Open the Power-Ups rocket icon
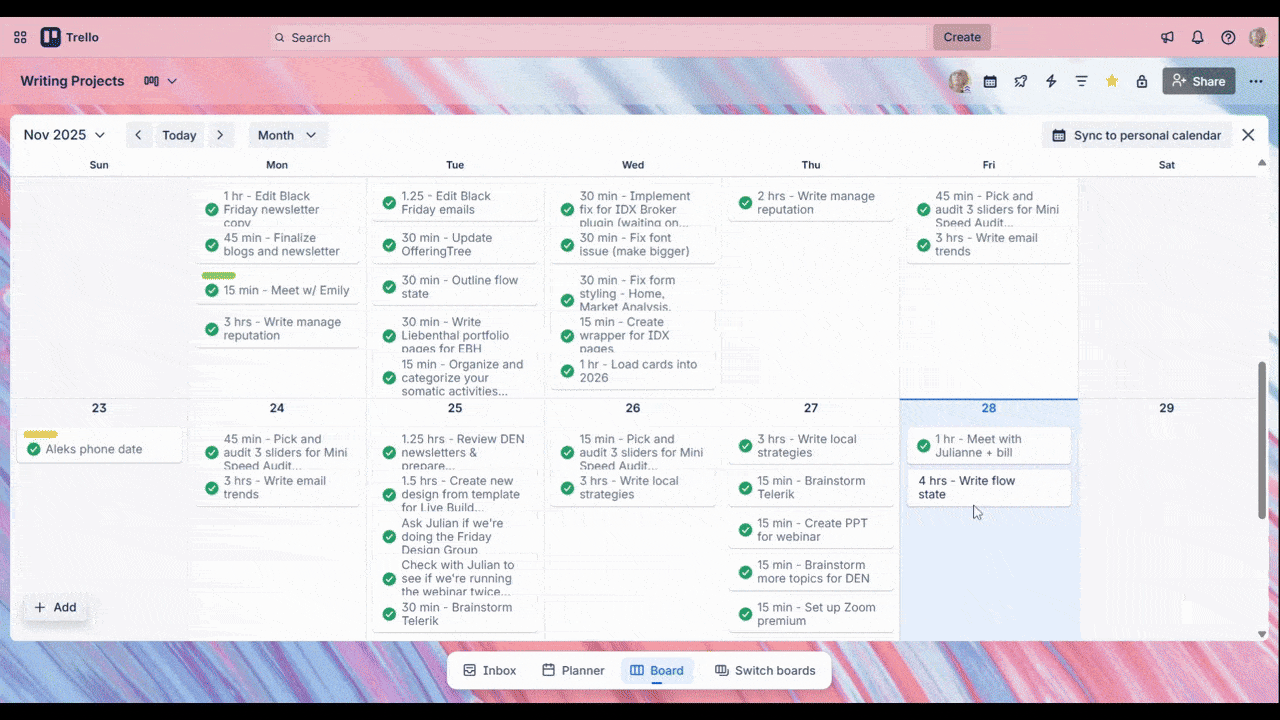This screenshot has width=1280, height=720. coord(1021,81)
